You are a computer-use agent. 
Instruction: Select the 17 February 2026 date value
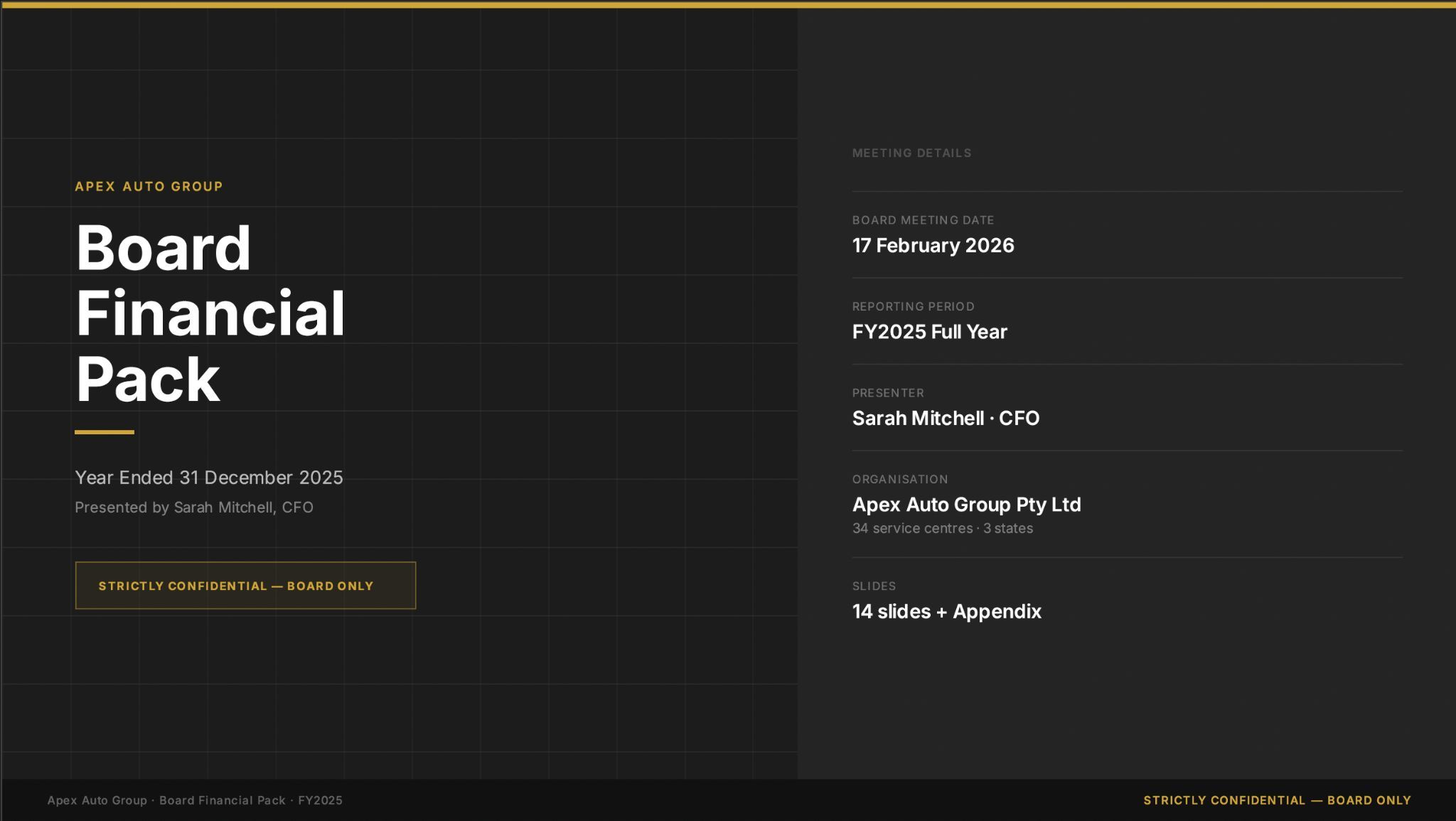click(x=933, y=245)
